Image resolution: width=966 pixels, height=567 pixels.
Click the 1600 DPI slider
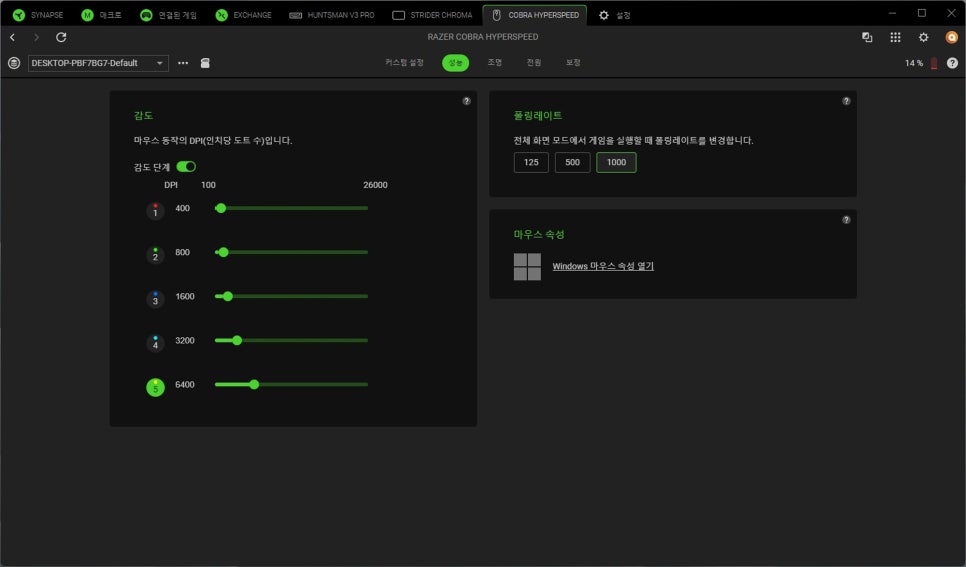pyautogui.click(x=291, y=296)
